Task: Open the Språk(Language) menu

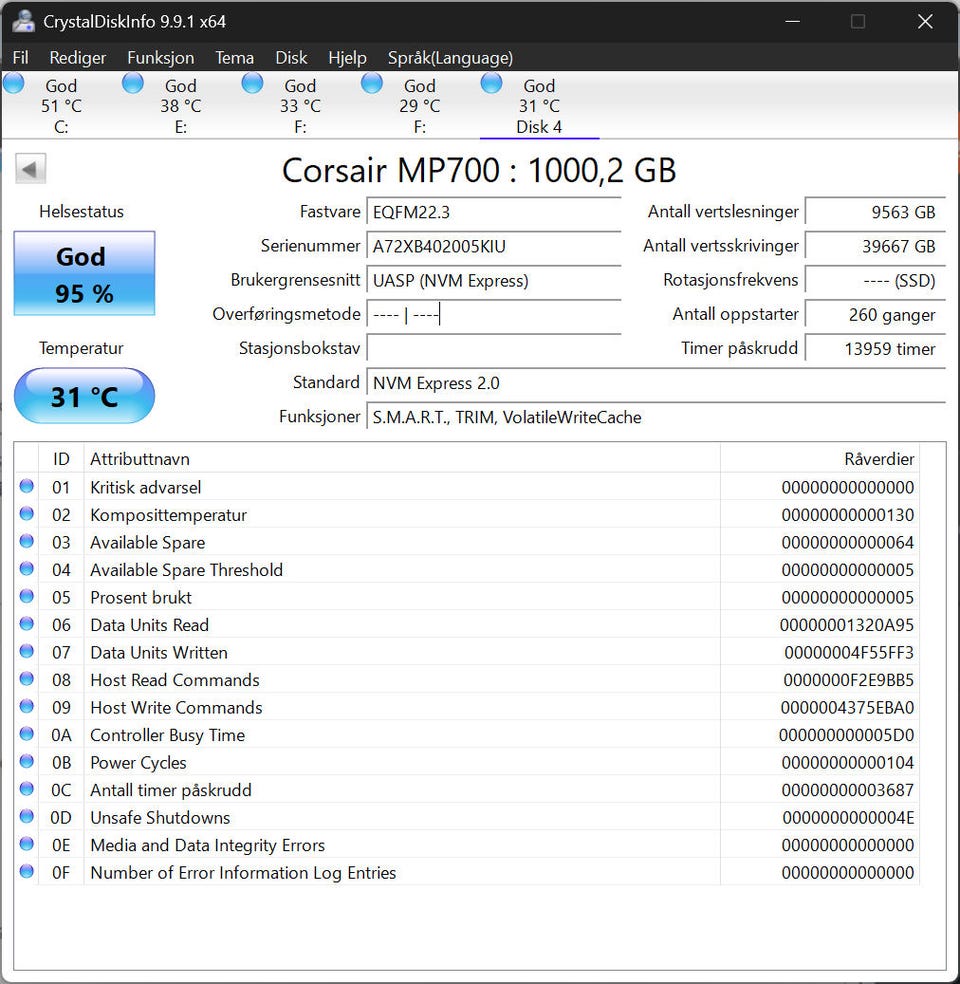Action: click(x=450, y=58)
